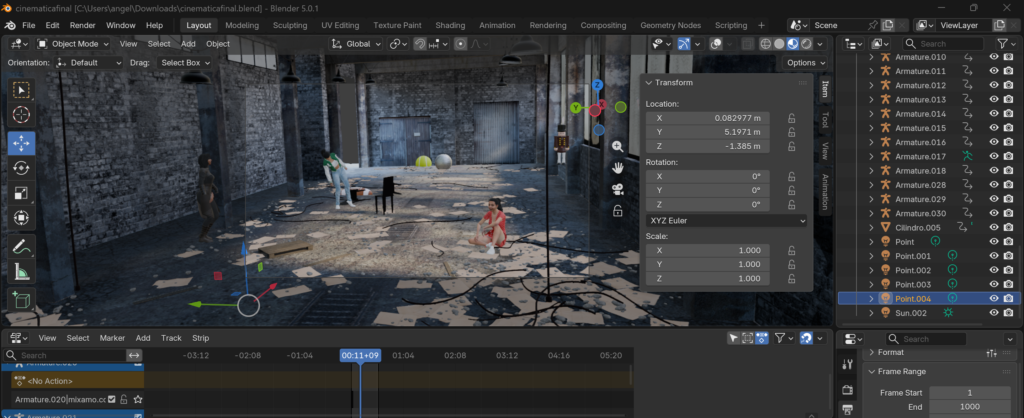The width and height of the screenshot is (1024, 418).
Task: Click the zoom magnifier viewport icon
Action: coord(619,146)
